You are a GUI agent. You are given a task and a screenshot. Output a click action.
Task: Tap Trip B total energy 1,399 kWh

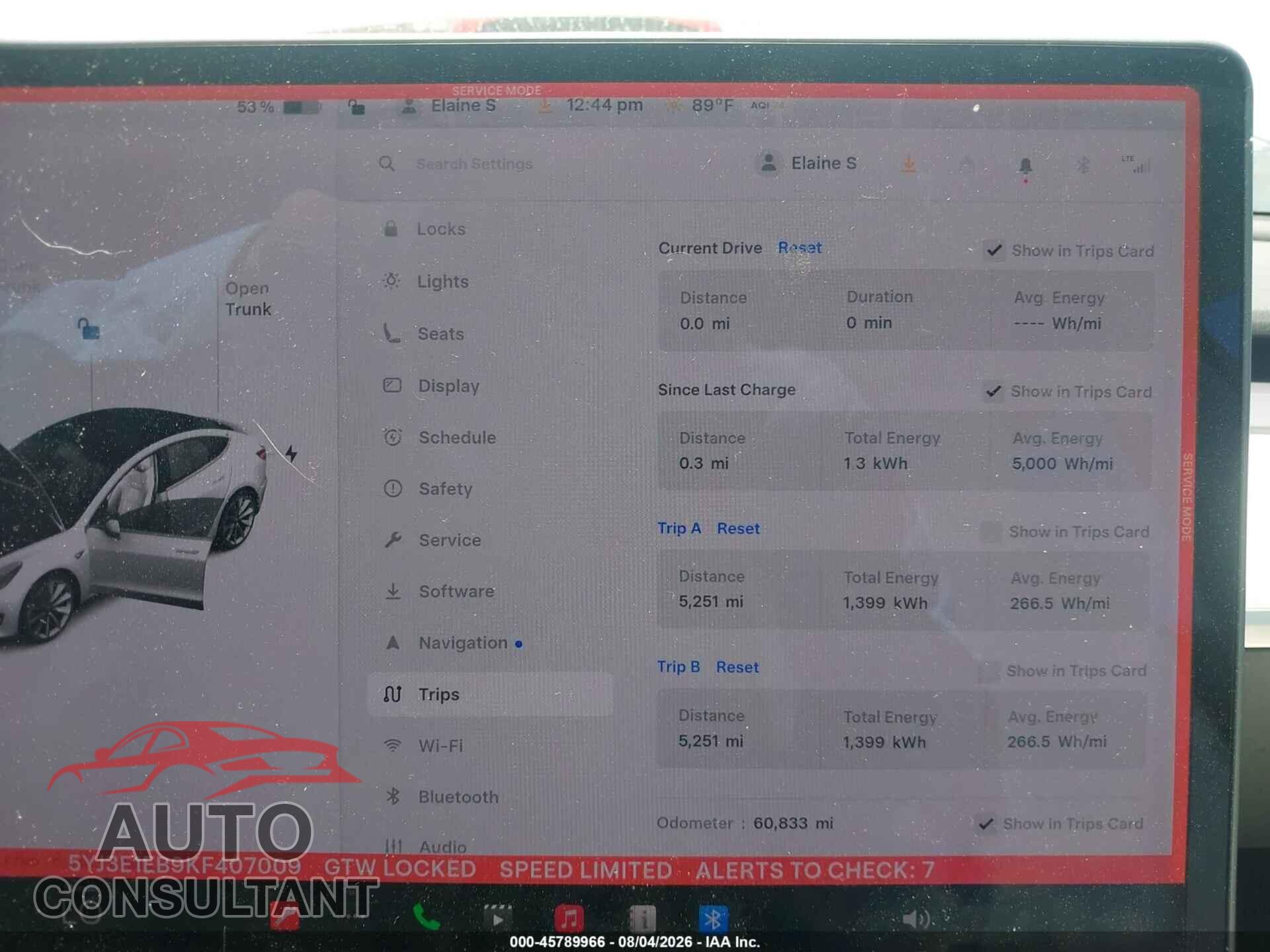(884, 742)
